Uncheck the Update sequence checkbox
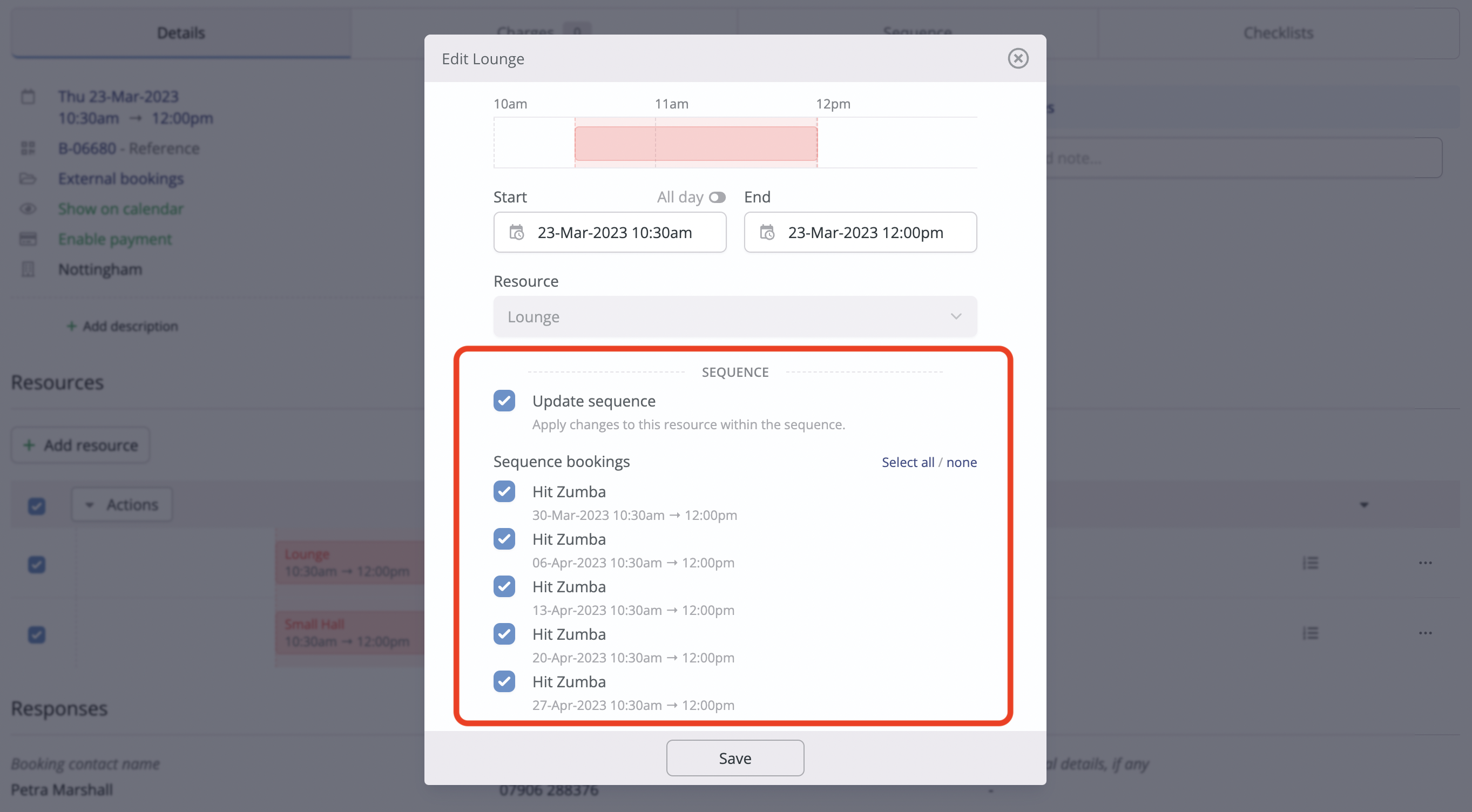1472x812 pixels. [x=504, y=401]
